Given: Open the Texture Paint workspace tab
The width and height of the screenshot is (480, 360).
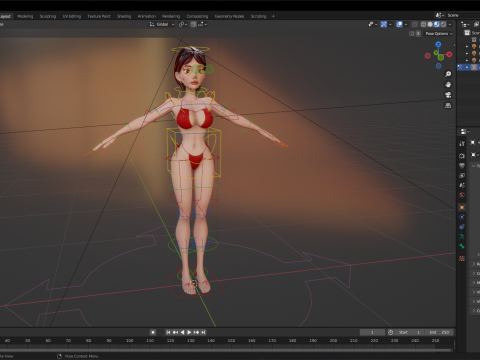Looking at the screenshot, I should (99, 16).
